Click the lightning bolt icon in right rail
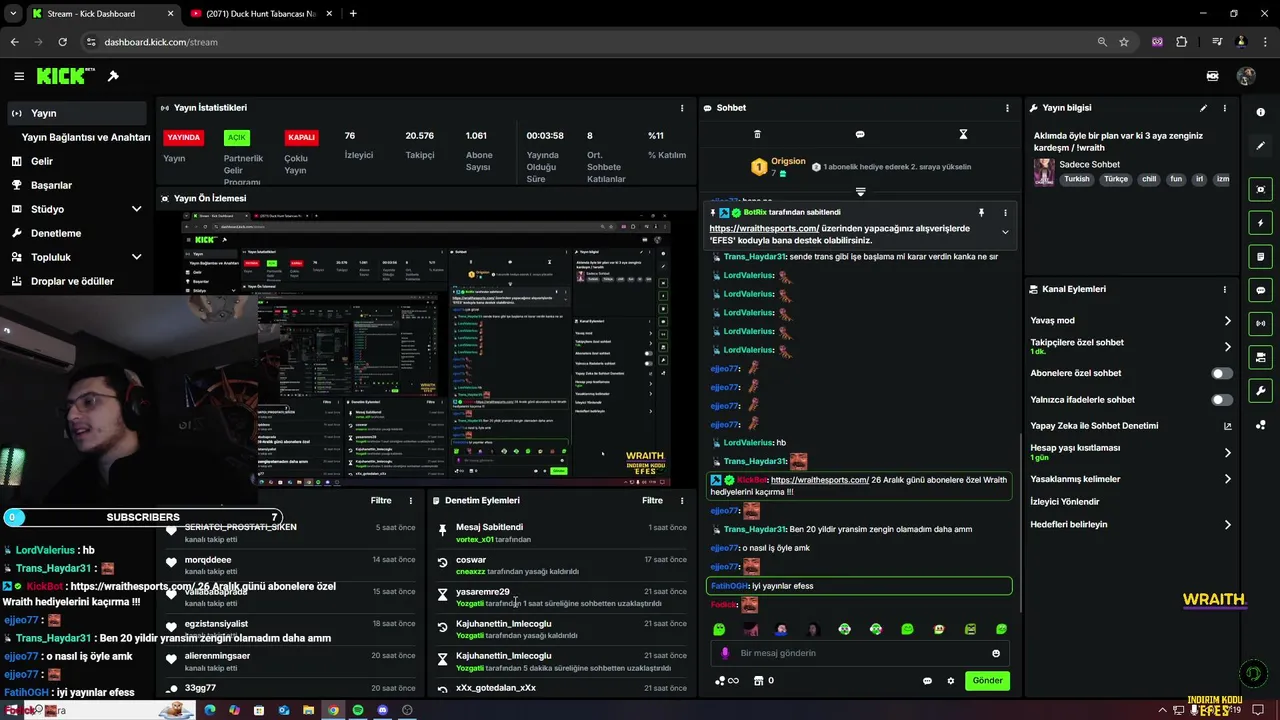Image resolution: width=1280 pixels, height=720 pixels. point(1261,223)
